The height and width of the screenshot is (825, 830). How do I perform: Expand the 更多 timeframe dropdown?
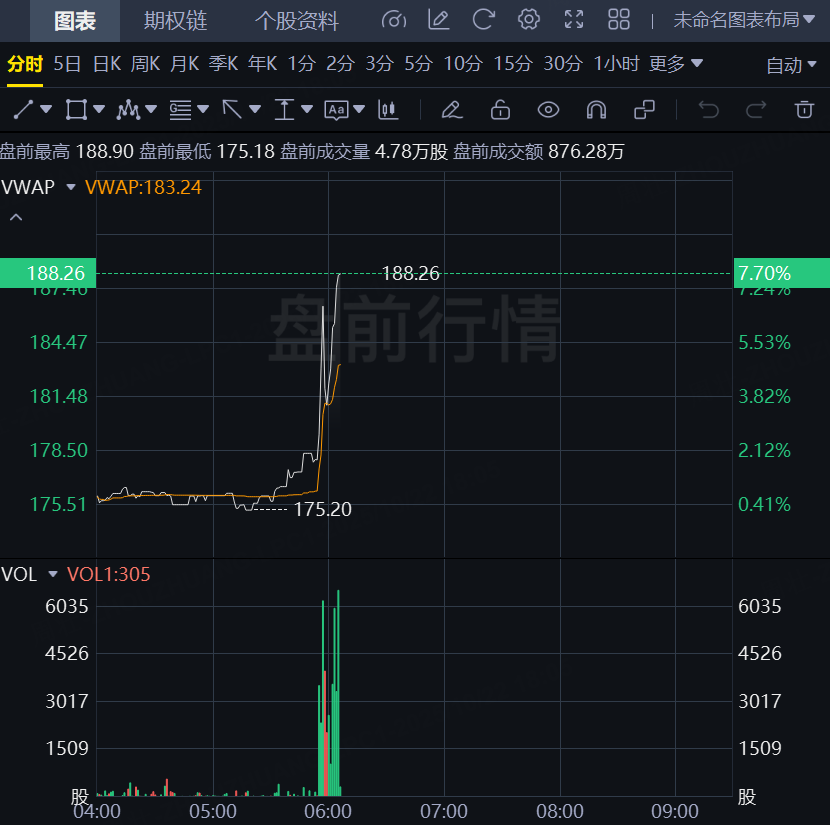pos(676,64)
